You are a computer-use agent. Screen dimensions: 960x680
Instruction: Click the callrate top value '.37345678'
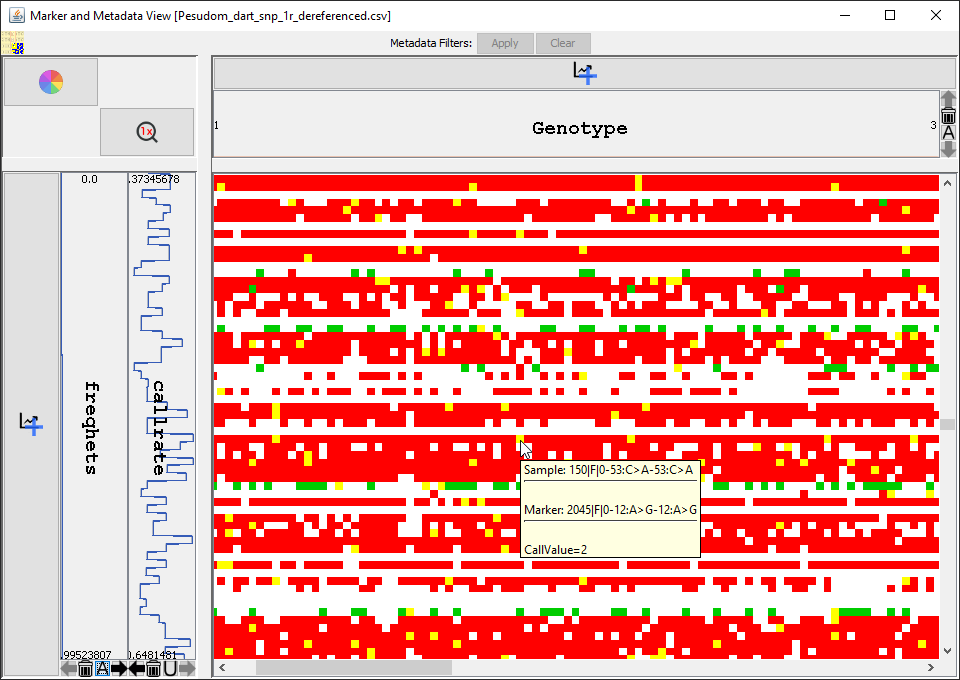[154, 179]
